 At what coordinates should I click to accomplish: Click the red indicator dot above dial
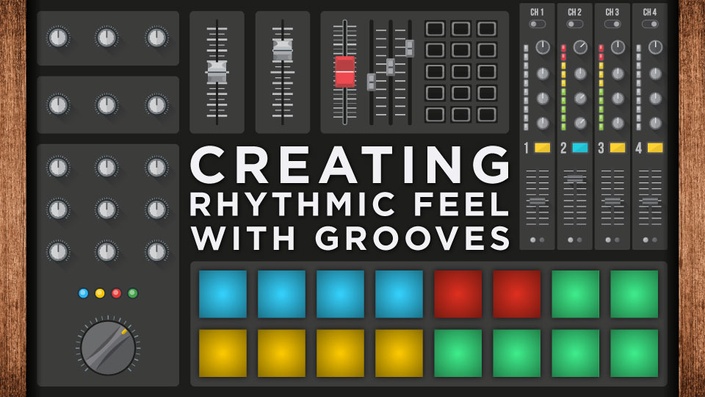click(x=116, y=294)
